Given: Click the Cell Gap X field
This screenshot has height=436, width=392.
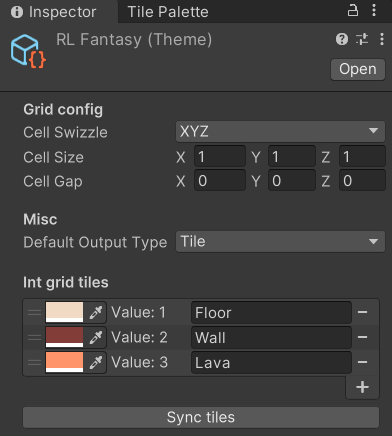Looking at the screenshot, I should [x=220, y=181].
